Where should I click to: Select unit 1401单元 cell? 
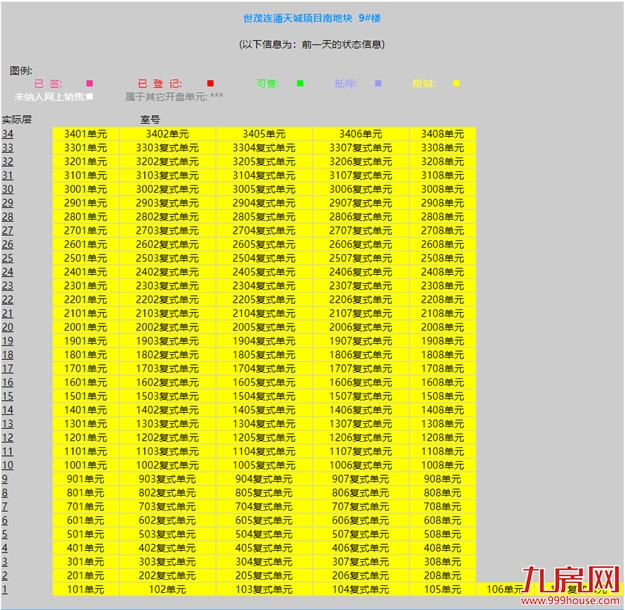pyautogui.click(x=86, y=410)
